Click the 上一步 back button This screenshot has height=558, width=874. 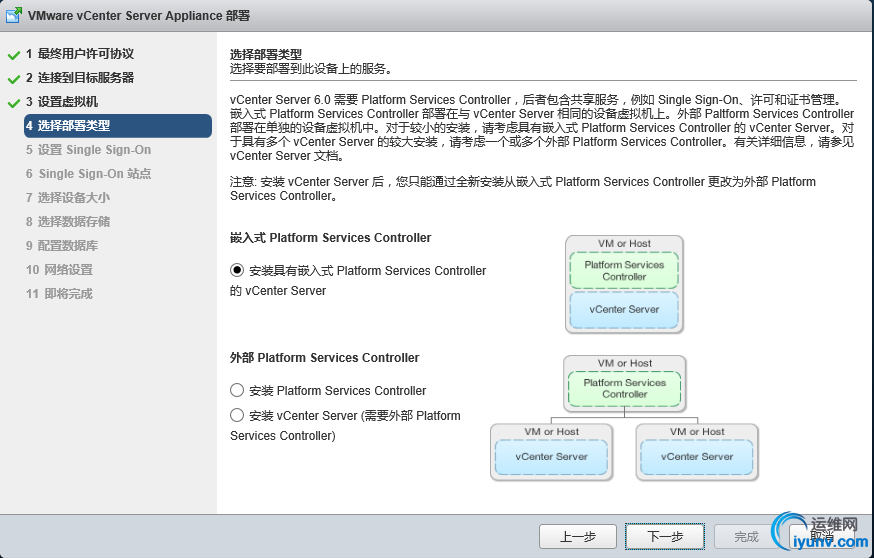click(x=577, y=537)
